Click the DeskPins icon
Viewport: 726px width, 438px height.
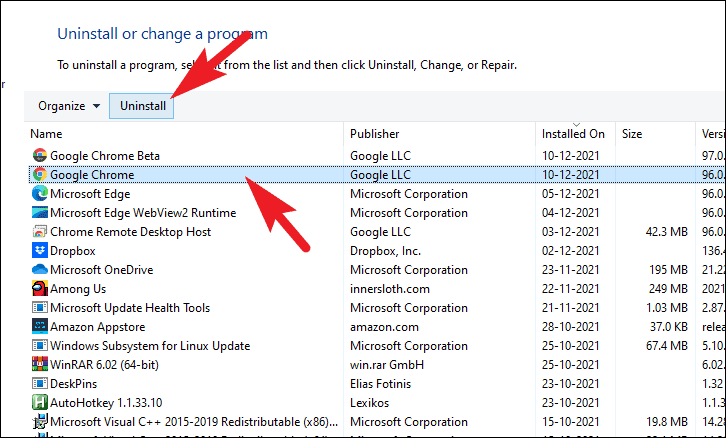click(x=40, y=383)
